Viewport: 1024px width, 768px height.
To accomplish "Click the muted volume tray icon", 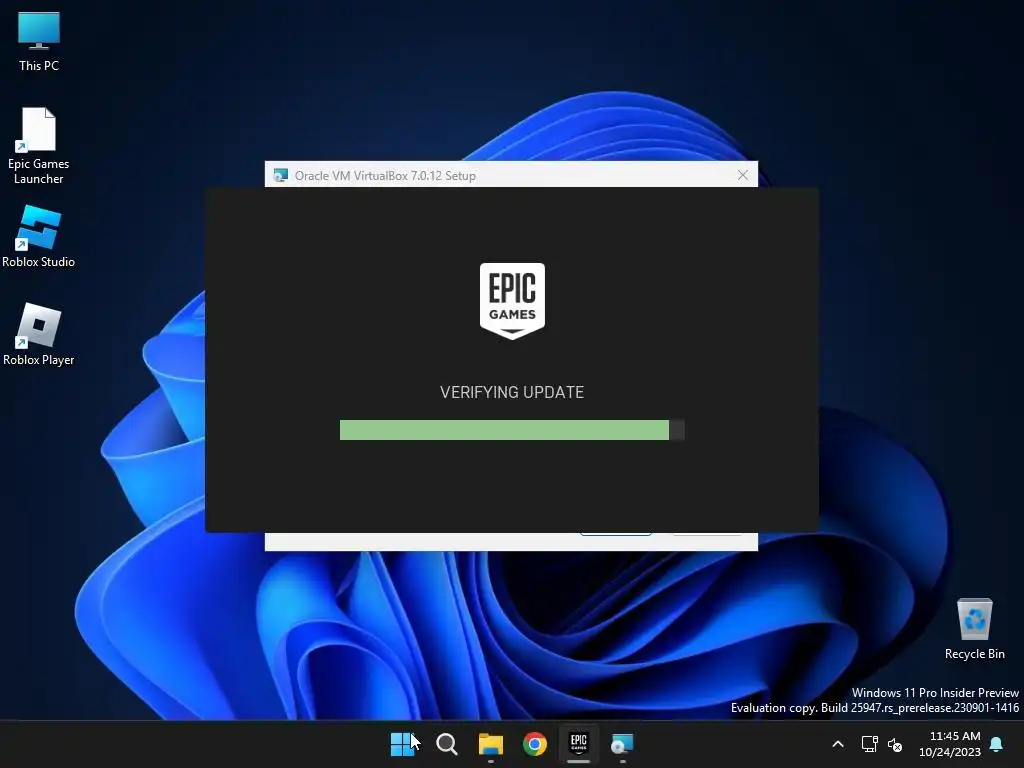I will [895, 744].
